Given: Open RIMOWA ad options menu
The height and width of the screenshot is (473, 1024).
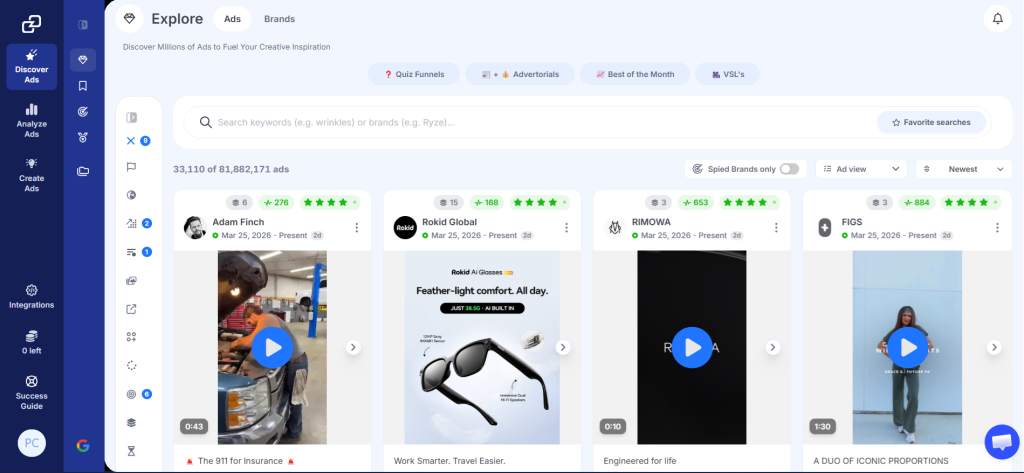Looking at the screenshot, I should coord(776,227).
